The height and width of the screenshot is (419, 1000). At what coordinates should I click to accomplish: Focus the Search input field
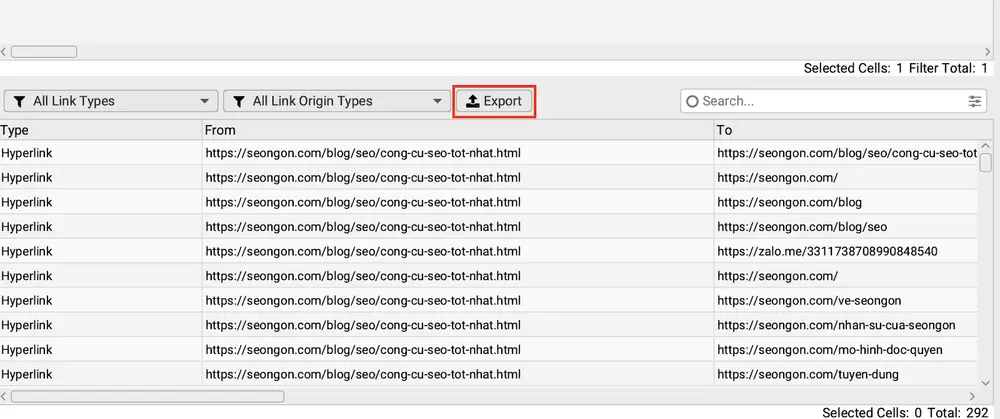833,101
